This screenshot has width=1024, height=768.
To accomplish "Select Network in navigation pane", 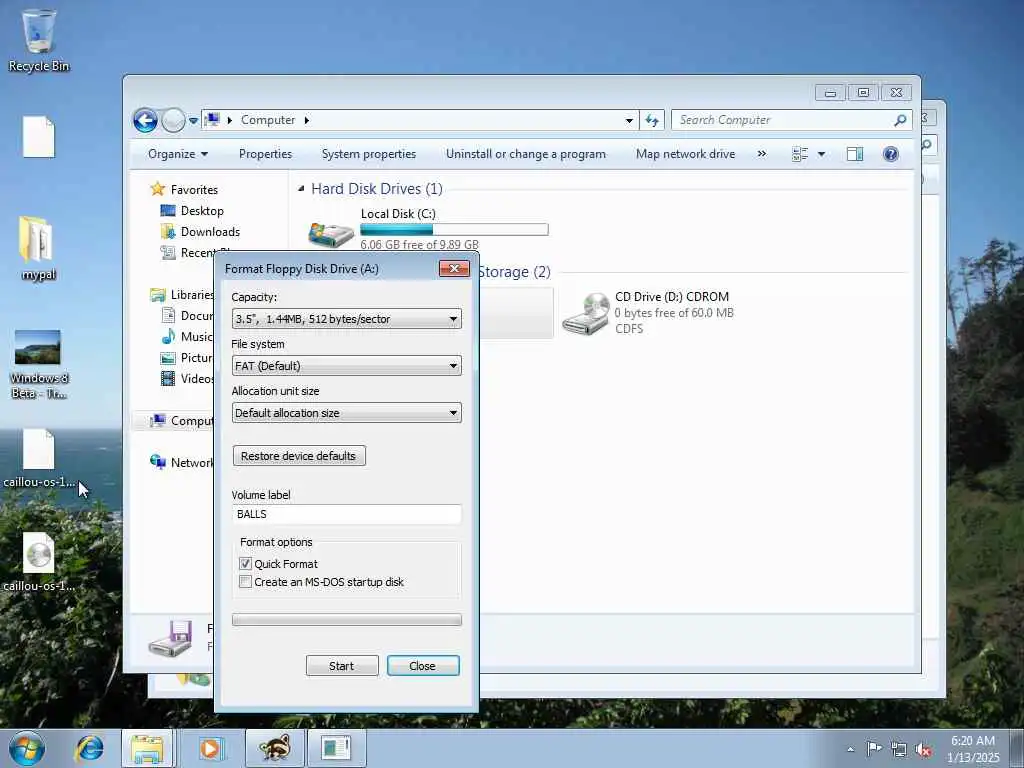I will (x=191, y=463).
